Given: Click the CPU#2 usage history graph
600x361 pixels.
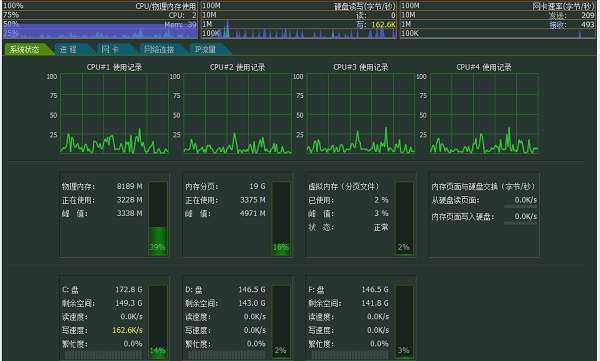Looking at the screenshot, I should pos(238,114).
